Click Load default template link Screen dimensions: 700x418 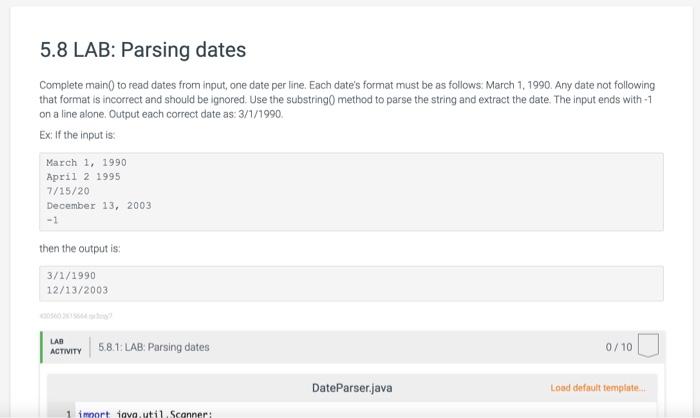tap(598, 388)
